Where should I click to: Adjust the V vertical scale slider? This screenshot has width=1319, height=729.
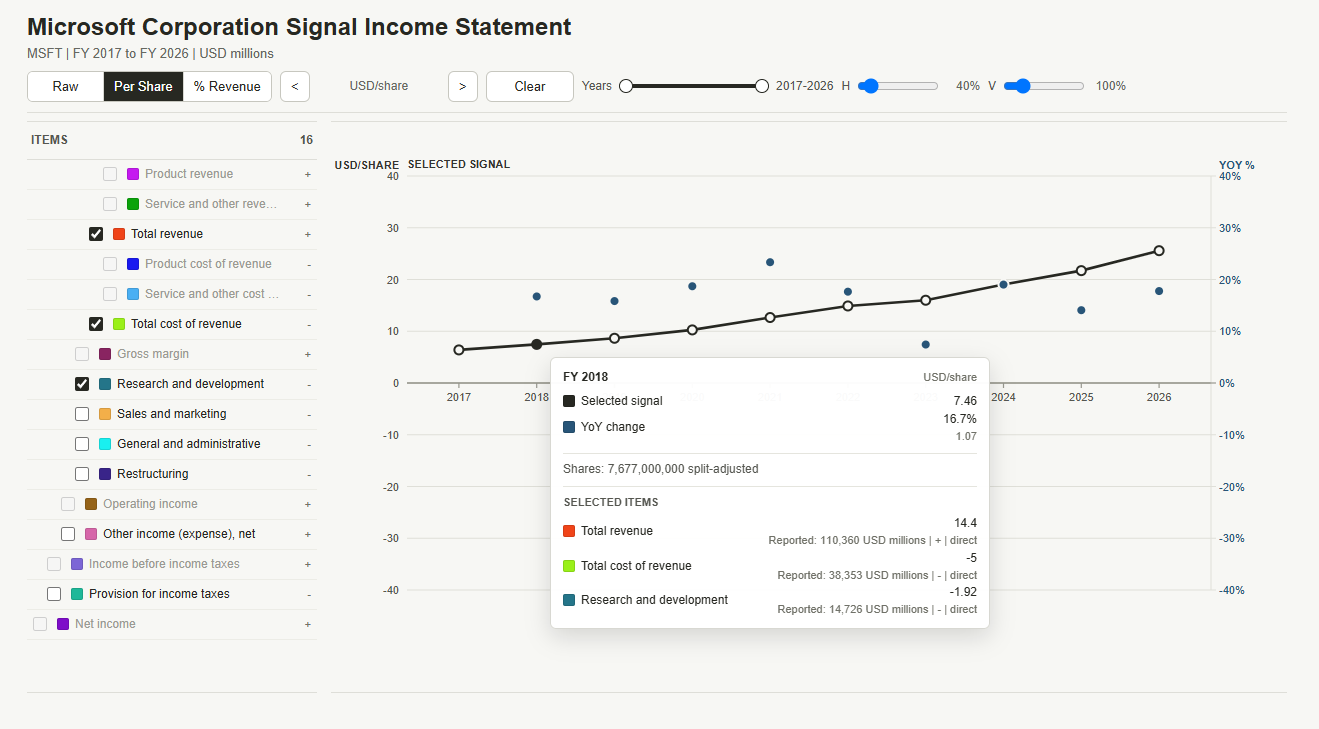coord(1044,86)
